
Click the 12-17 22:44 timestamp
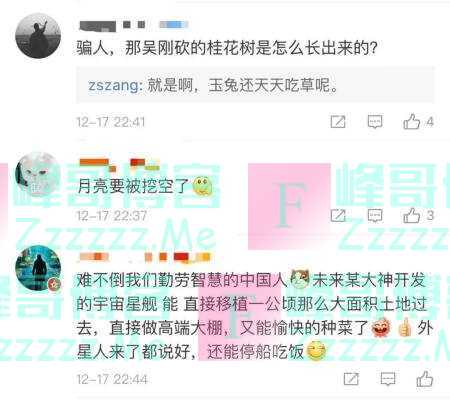pos(111,379)
